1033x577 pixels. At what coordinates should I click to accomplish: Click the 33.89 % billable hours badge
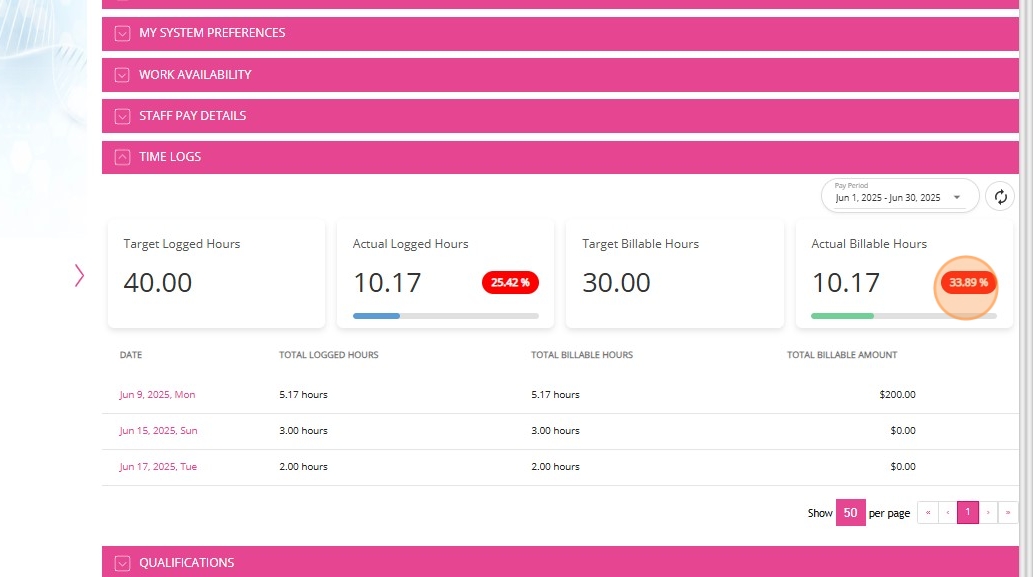[968, 283]
